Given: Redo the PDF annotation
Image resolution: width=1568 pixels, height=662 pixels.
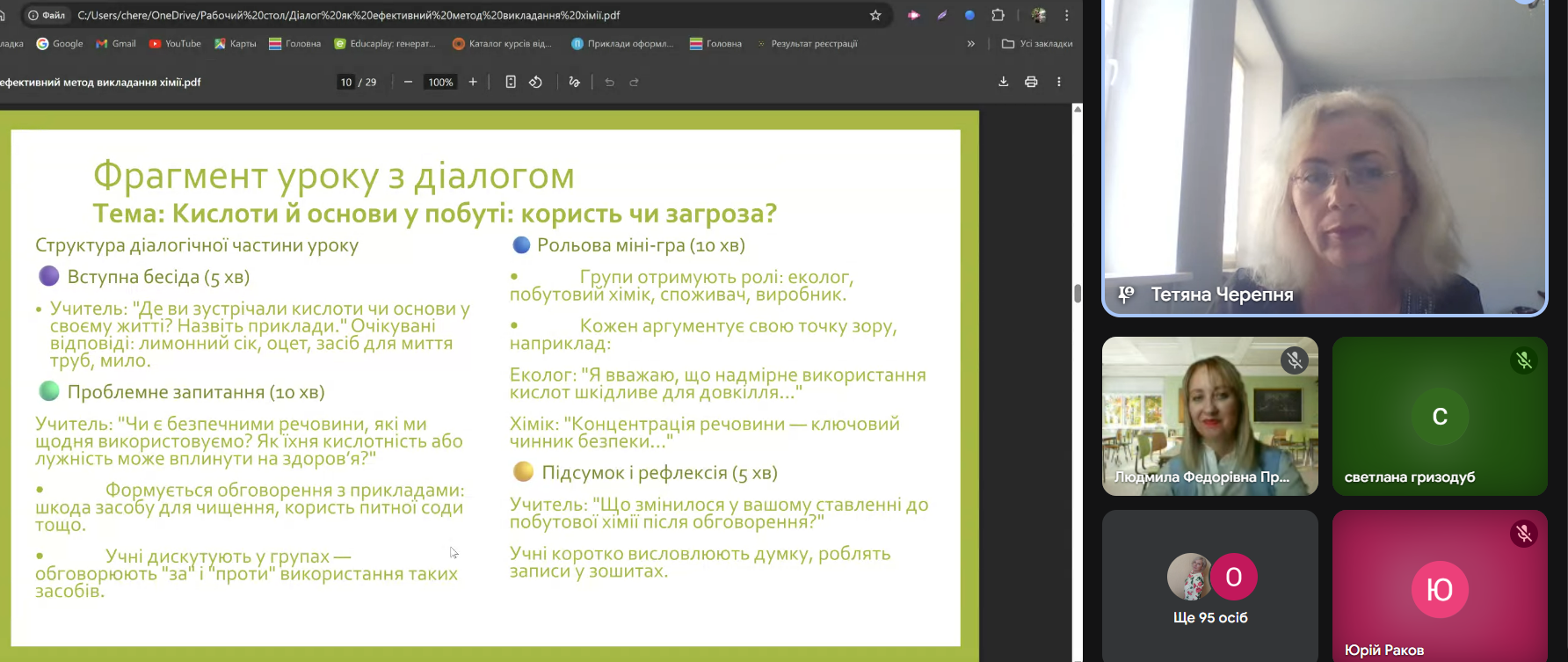Looking at the screenshot, I should (x=634, y=82).
